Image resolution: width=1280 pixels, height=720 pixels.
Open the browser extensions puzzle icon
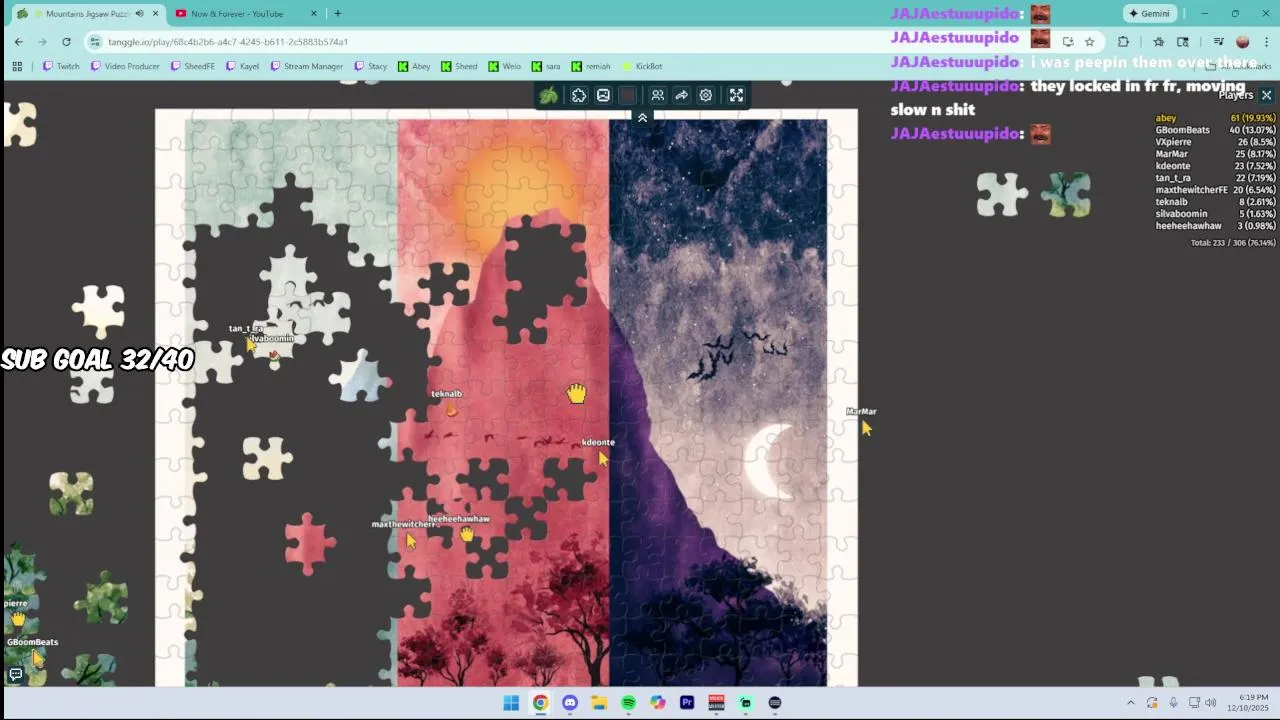pyautogui.click(x=1123, y=42)
